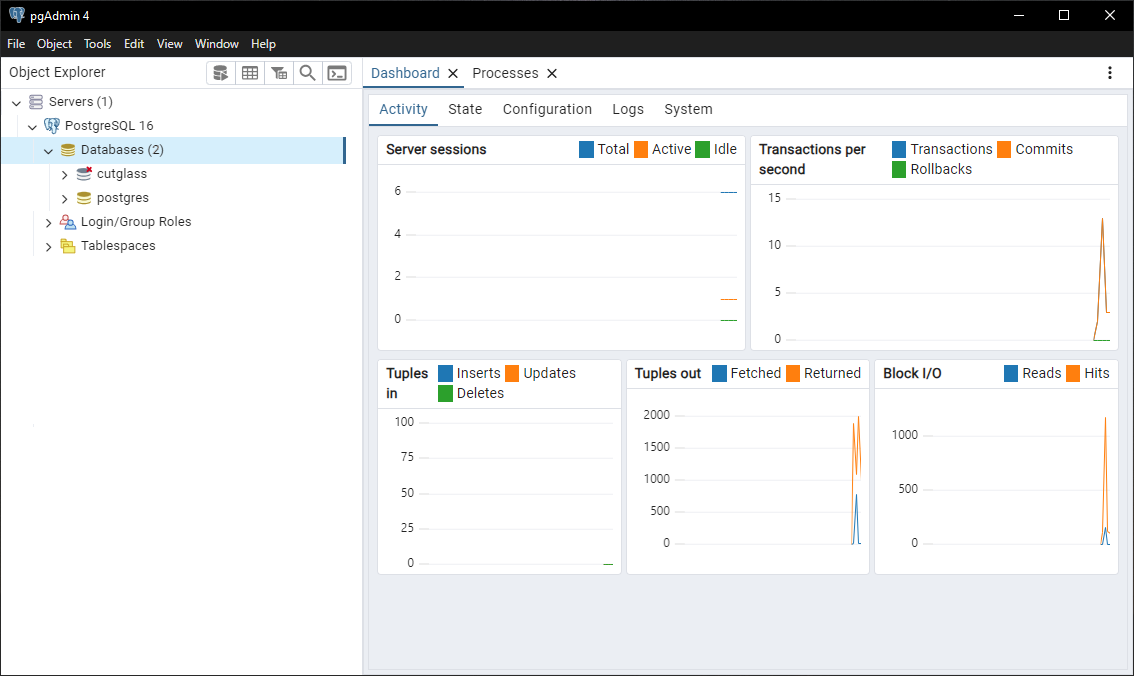Expand the Tablespaces node
The height and width of the screenshot is (676, 1134).
48,246
